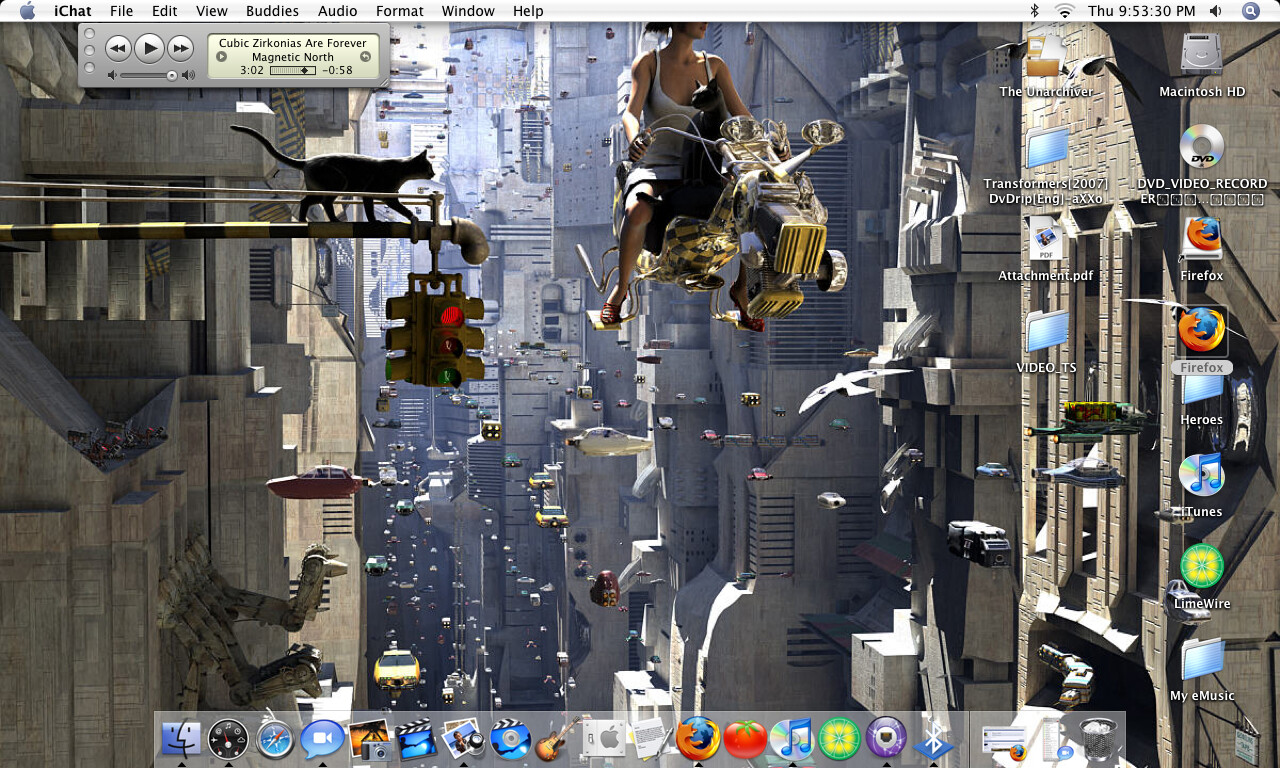Open Spotlight search in menu bar

point(1250,11)
